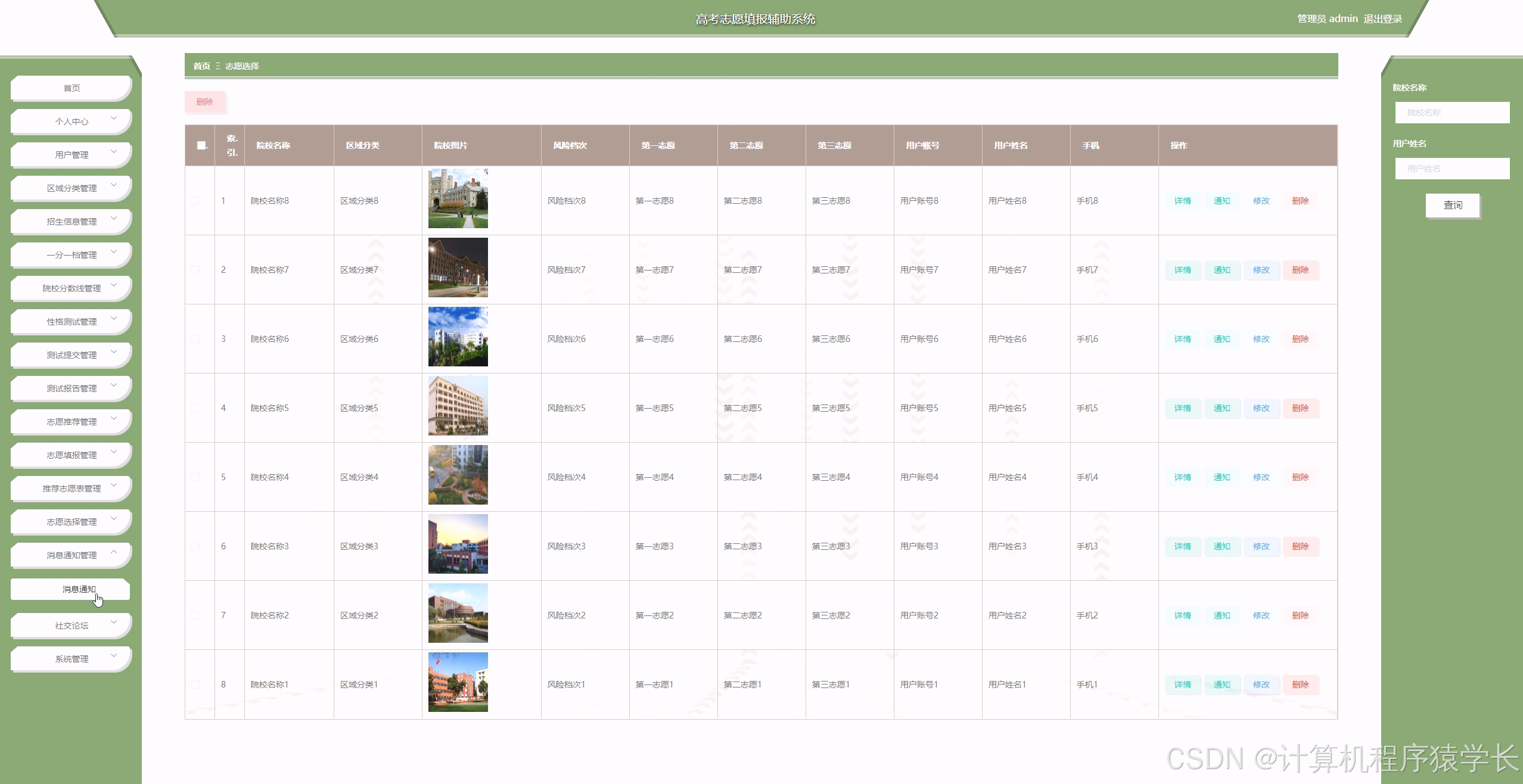Open the 志愿选择管理 sidebar menu
The image size is (1523, 784).
72,522
